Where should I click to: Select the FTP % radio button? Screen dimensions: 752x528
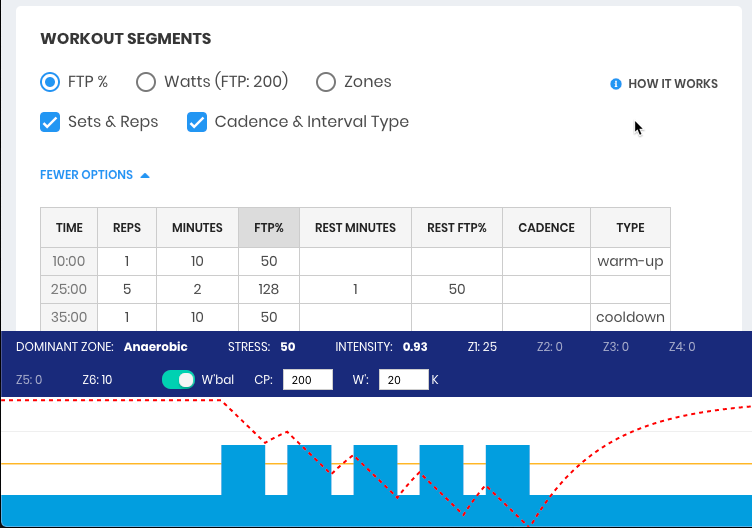coord(50,82)
